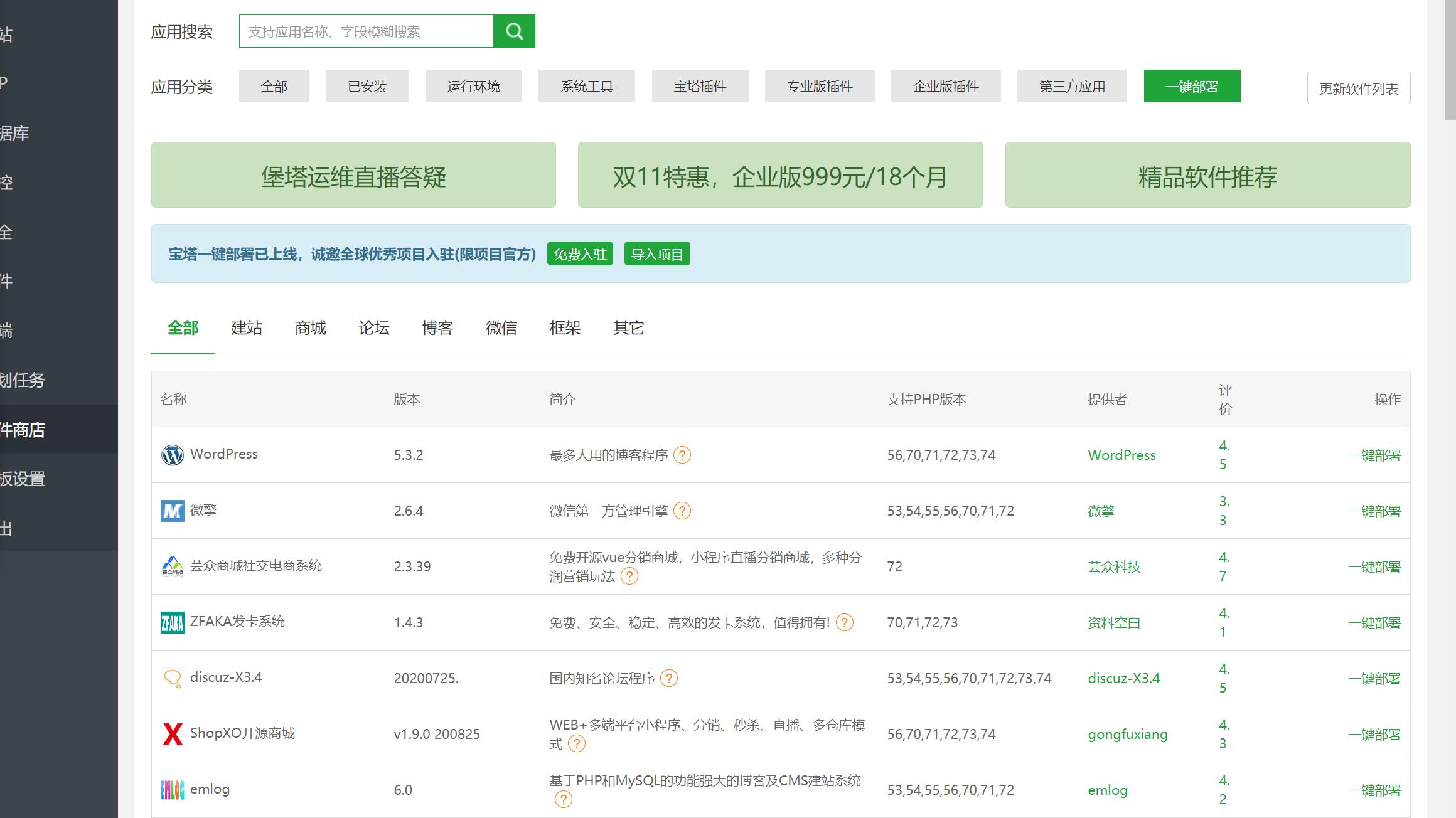Screen dimensions: 1456x818
Task: Open the 据库 sidebar item
Action: 59,133
